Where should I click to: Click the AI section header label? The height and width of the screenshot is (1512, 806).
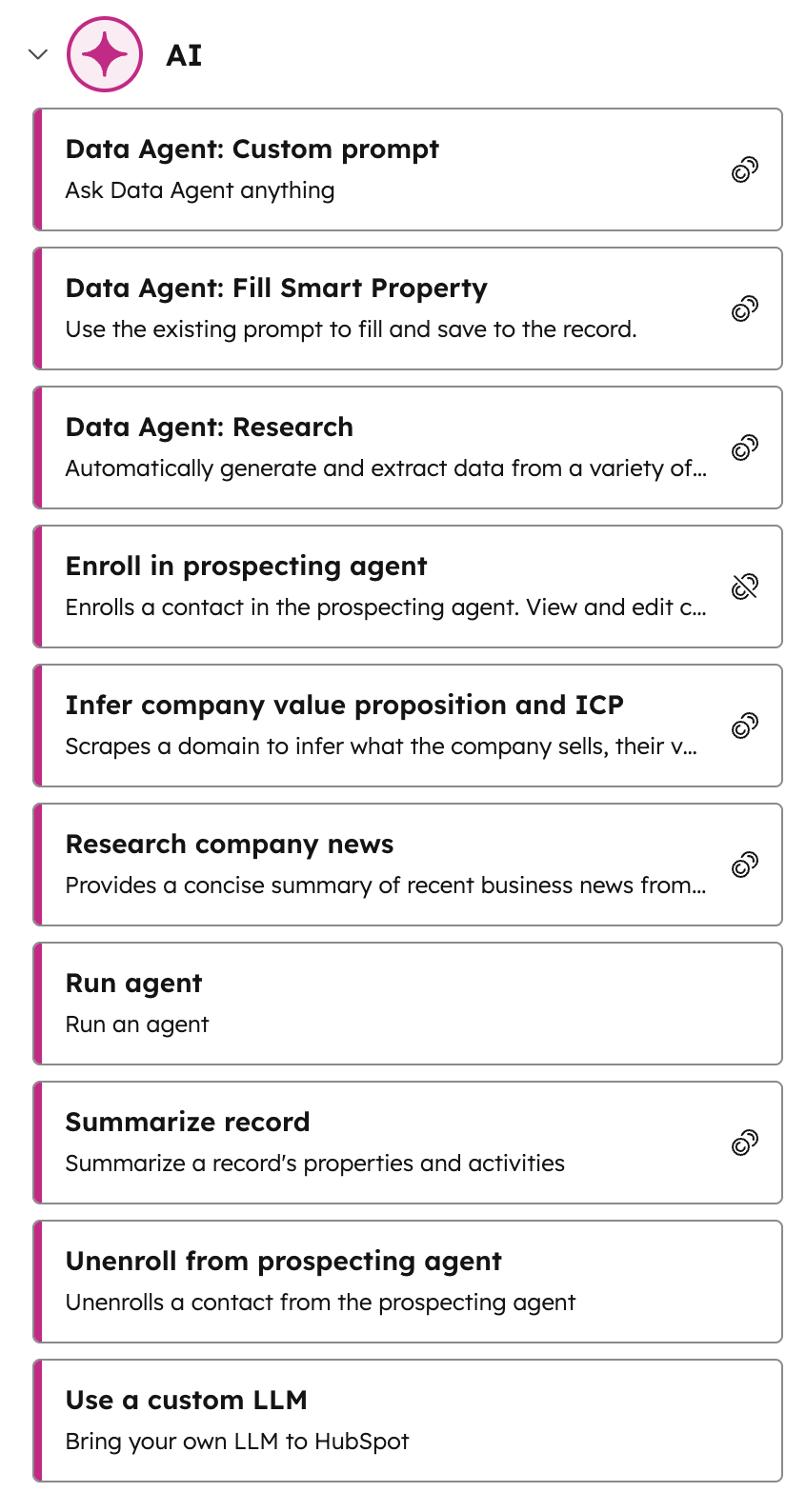185,54
